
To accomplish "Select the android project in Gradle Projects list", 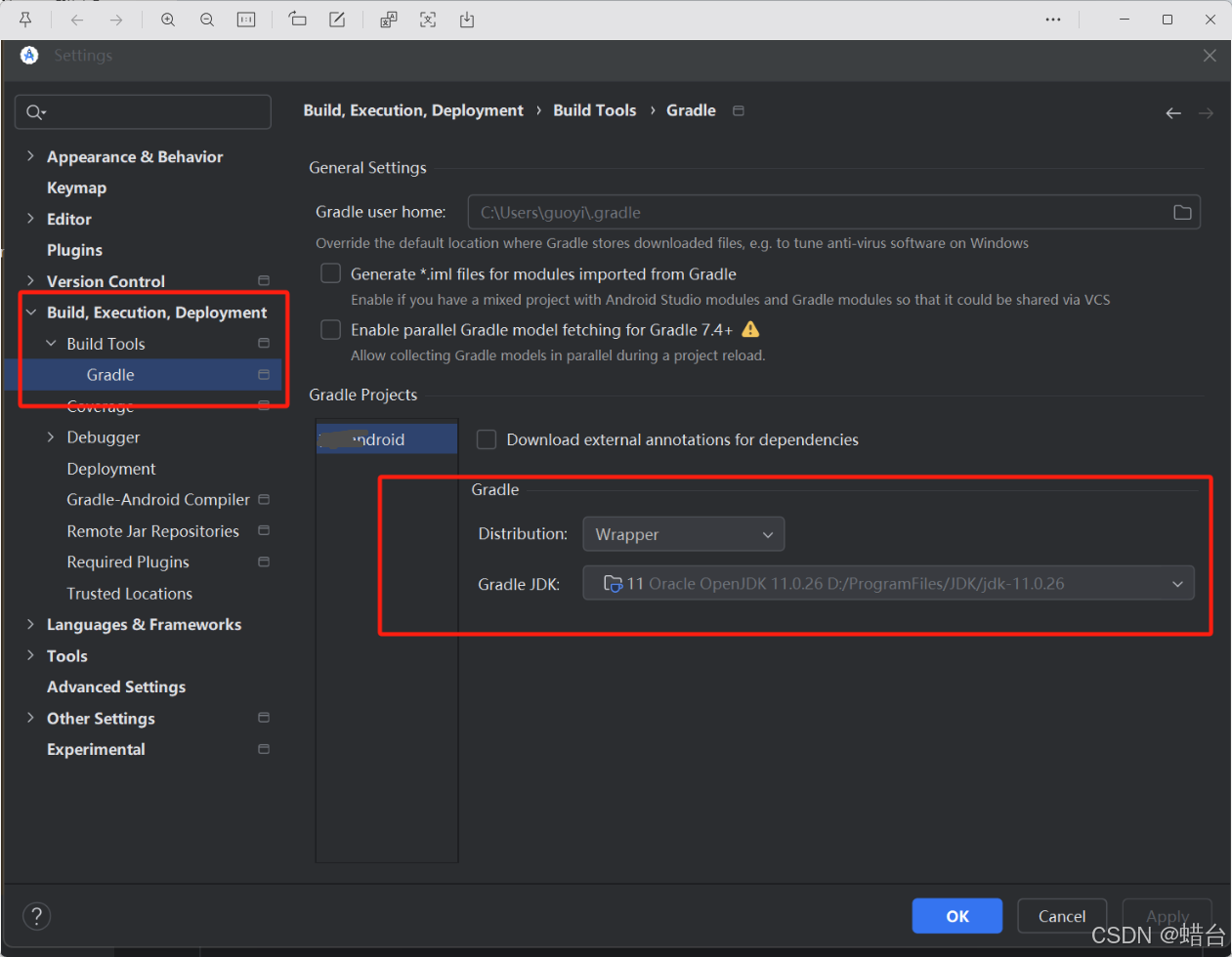I will pyautogui.click(x=387, y=439).
